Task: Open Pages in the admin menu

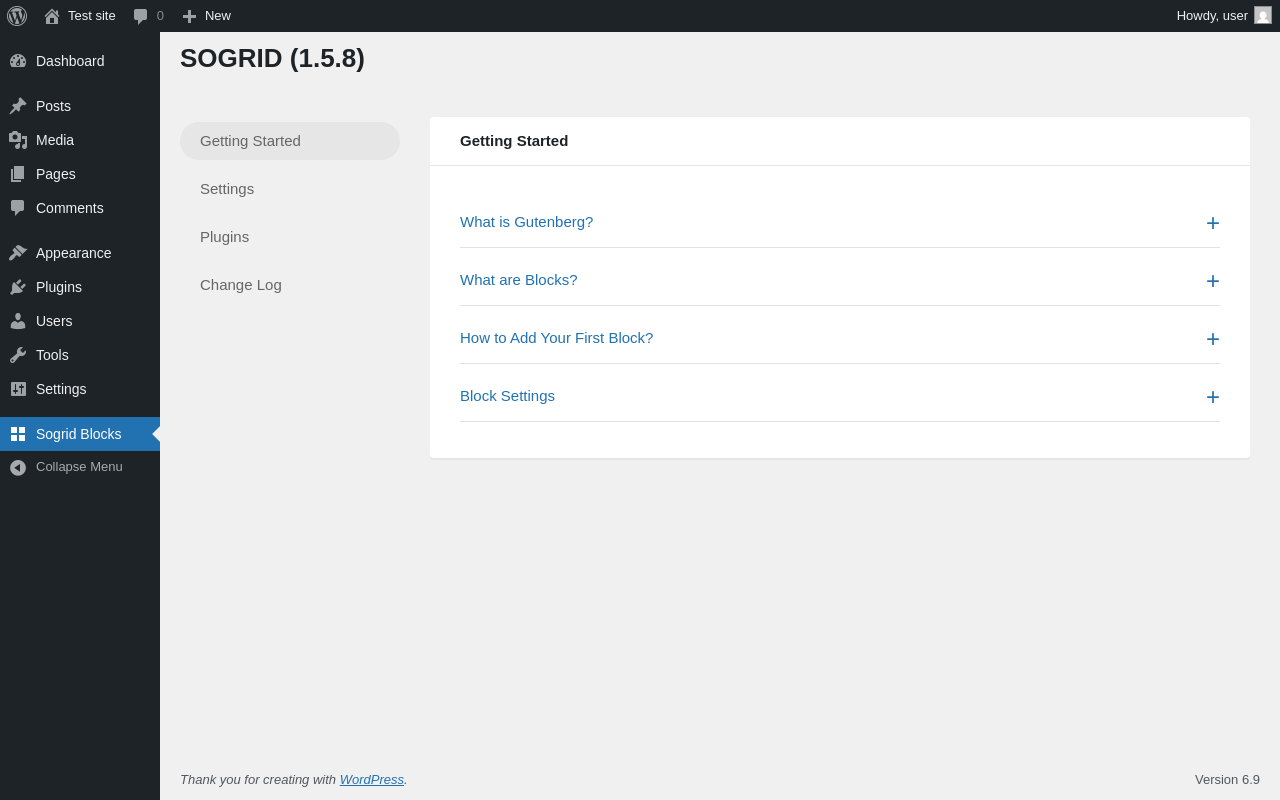Action: pos(80,174)
